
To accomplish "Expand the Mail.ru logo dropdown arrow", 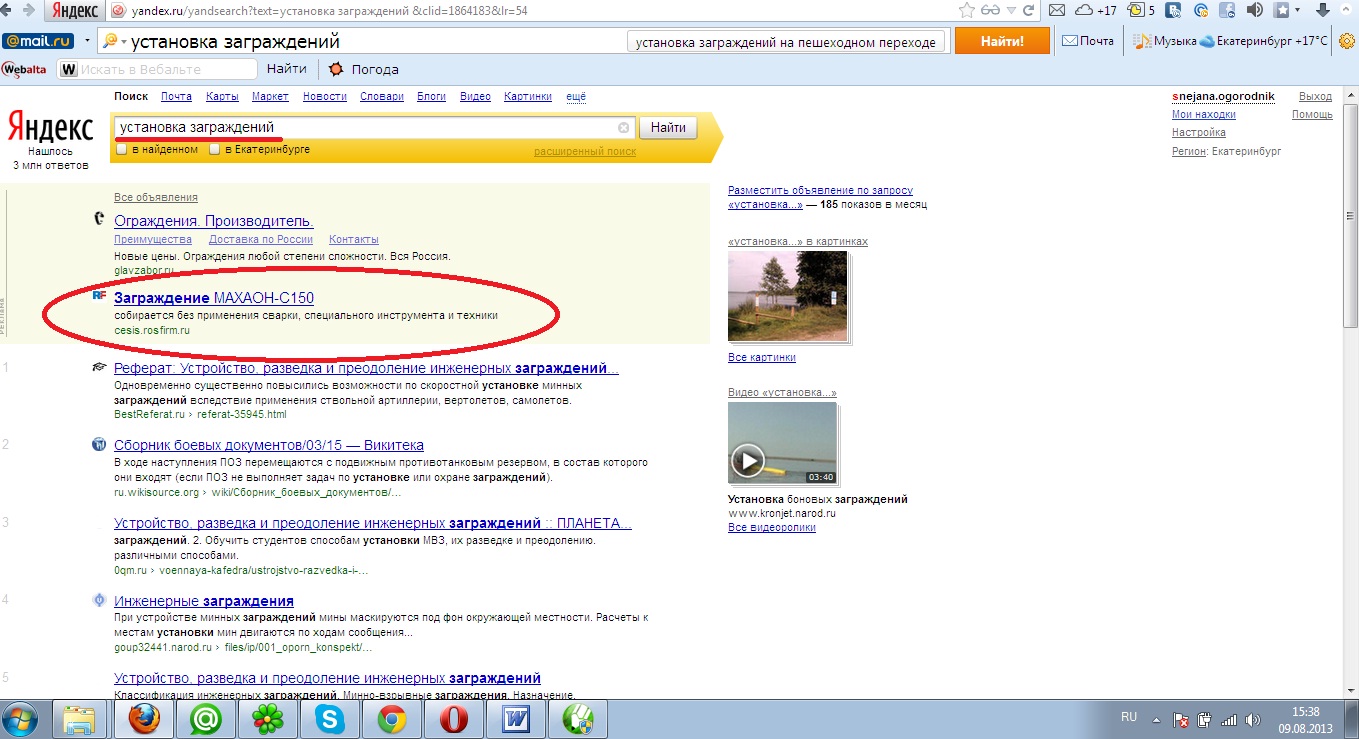I will pos(87,42).
